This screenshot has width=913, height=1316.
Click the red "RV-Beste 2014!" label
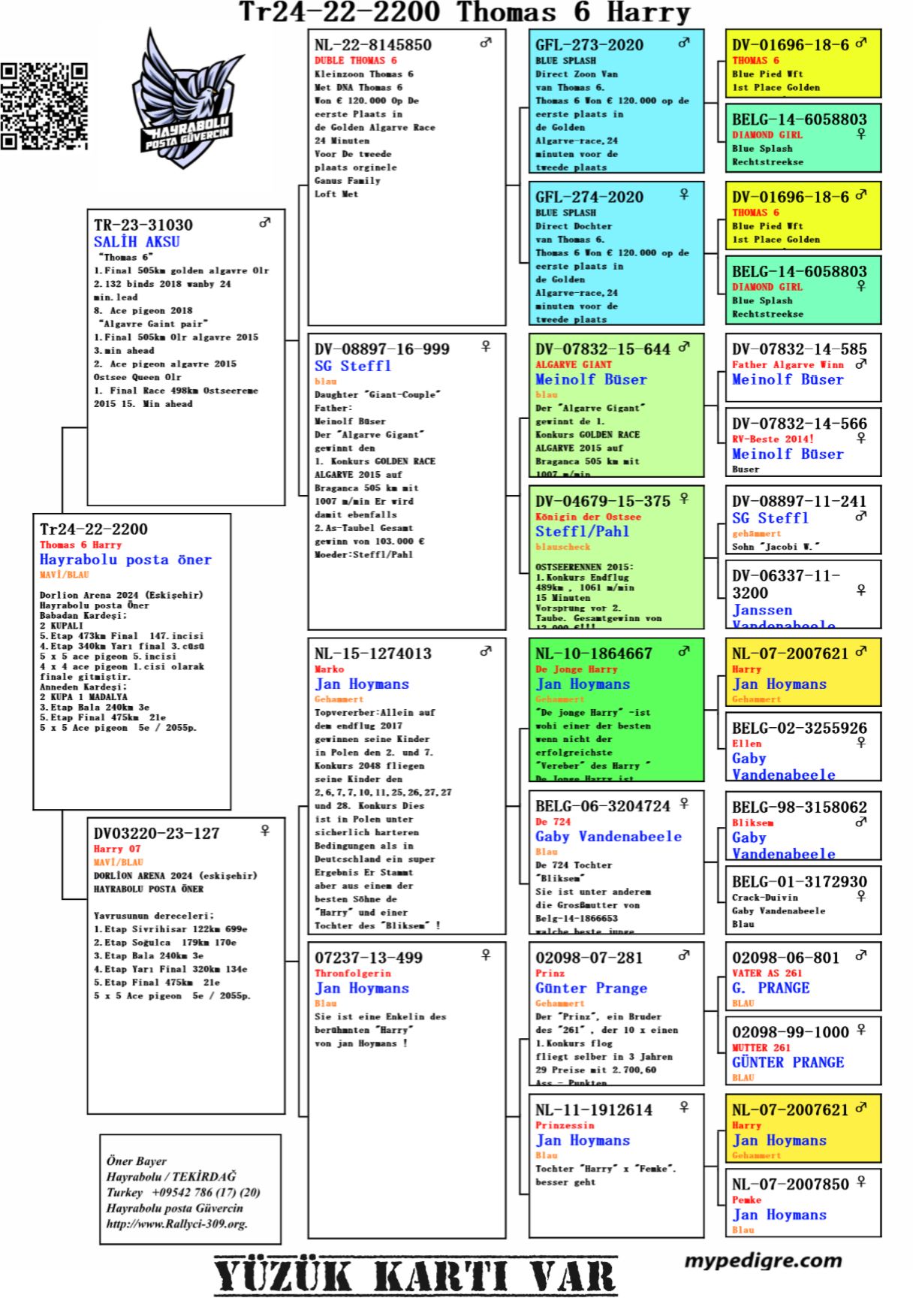click(x=773, y=439)
